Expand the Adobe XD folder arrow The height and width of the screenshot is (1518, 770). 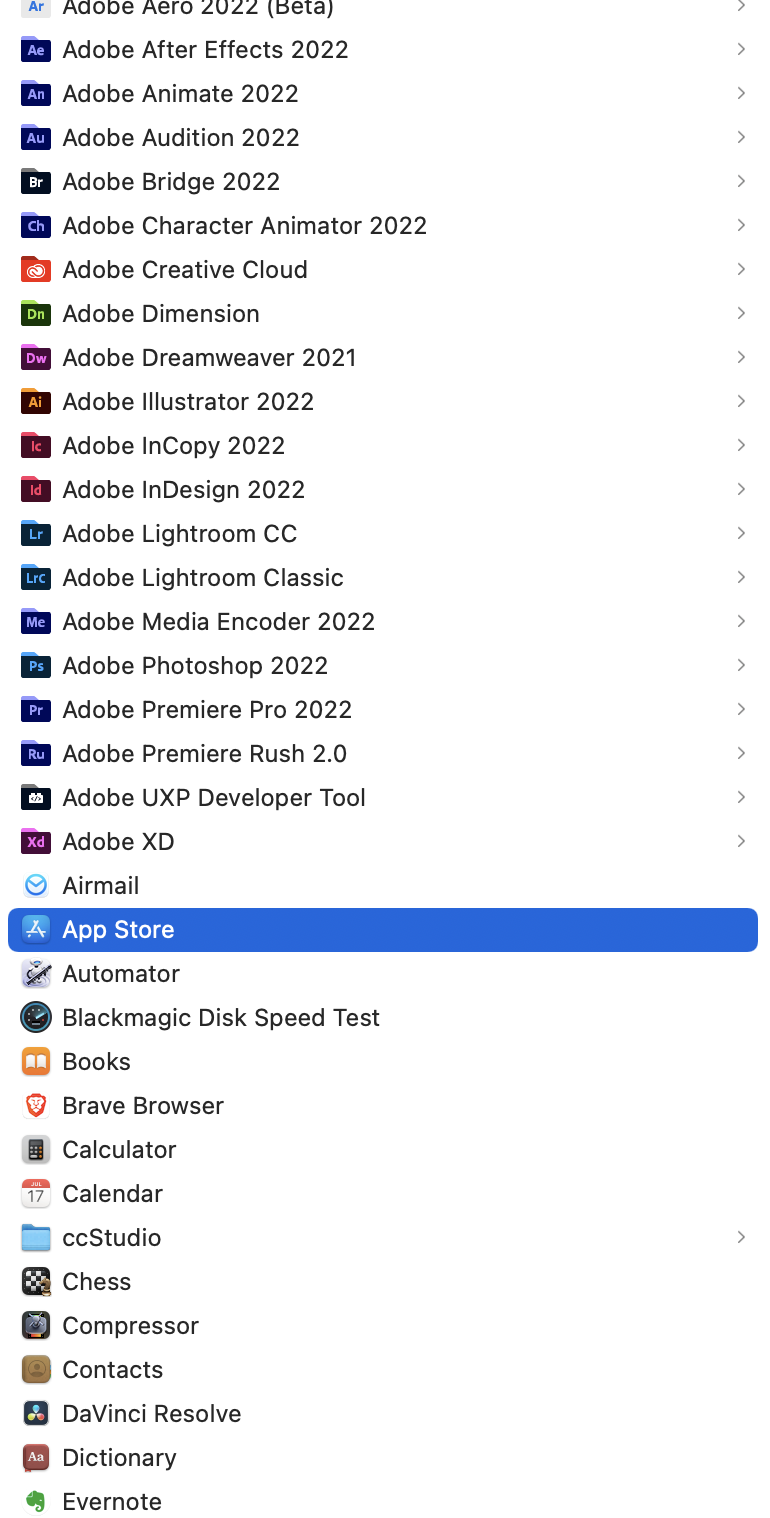[741, 841]
